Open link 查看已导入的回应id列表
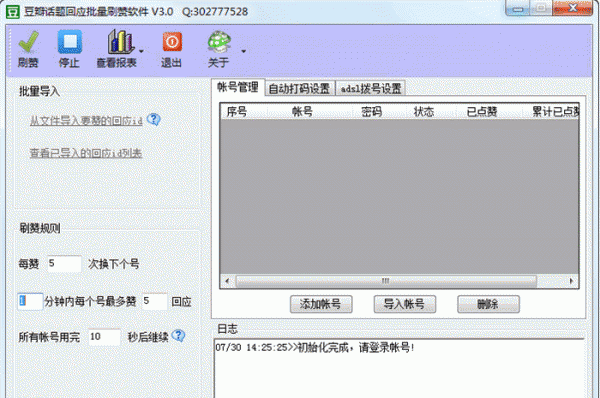The image size is (600, 398). point(86,153)
